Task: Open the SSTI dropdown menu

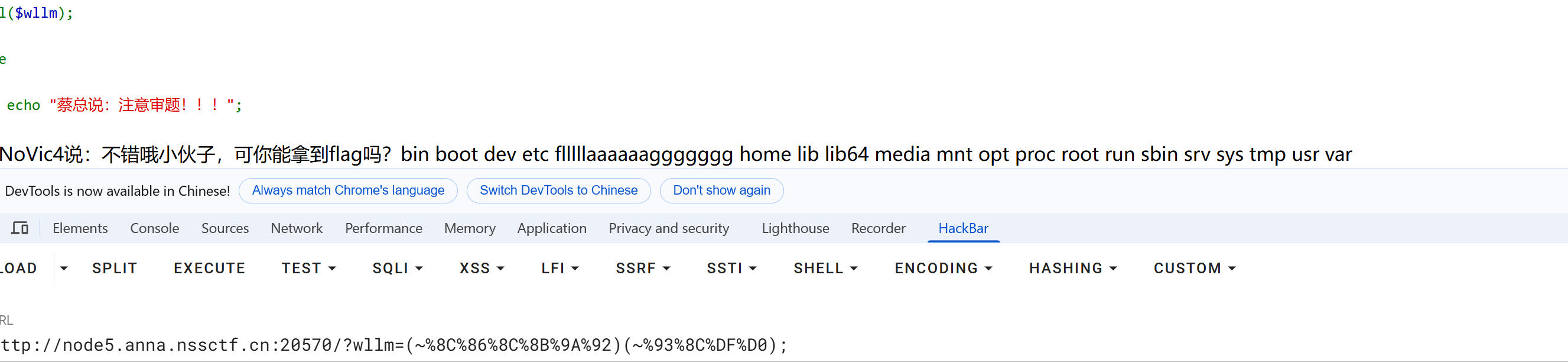Action: (x=731, y=269)
